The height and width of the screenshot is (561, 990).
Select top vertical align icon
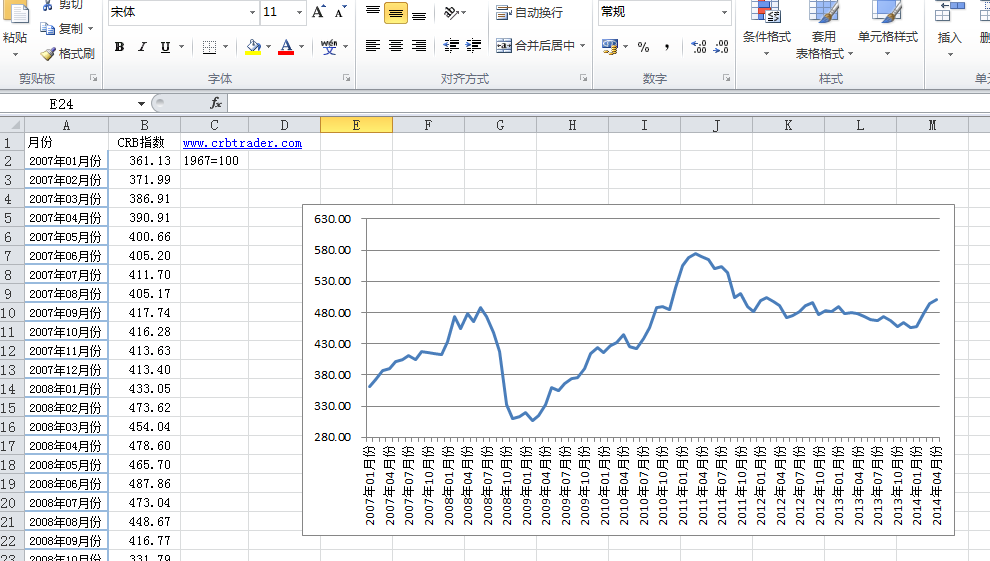click(373, 12)
